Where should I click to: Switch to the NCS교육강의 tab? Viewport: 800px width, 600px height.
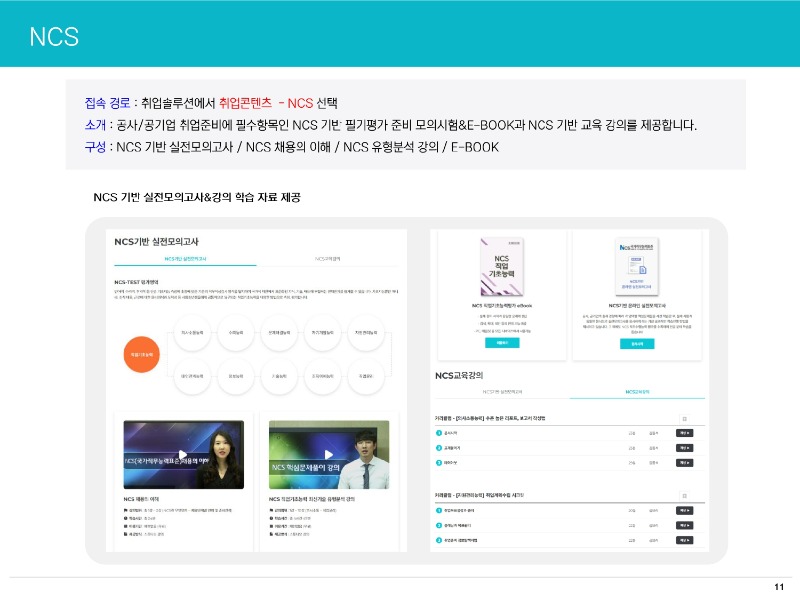tap(637, 392)
